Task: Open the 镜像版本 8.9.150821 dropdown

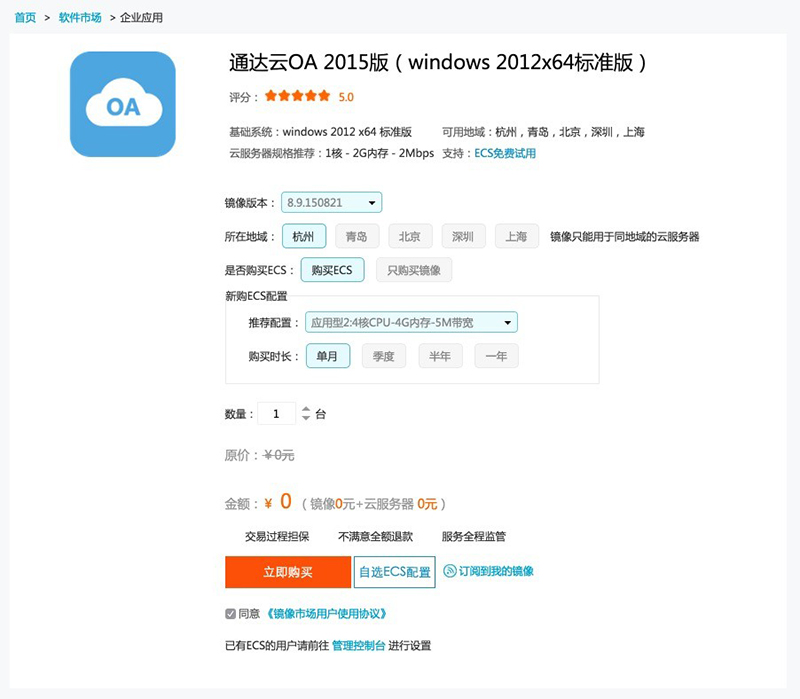Action: tap(332, 203)
